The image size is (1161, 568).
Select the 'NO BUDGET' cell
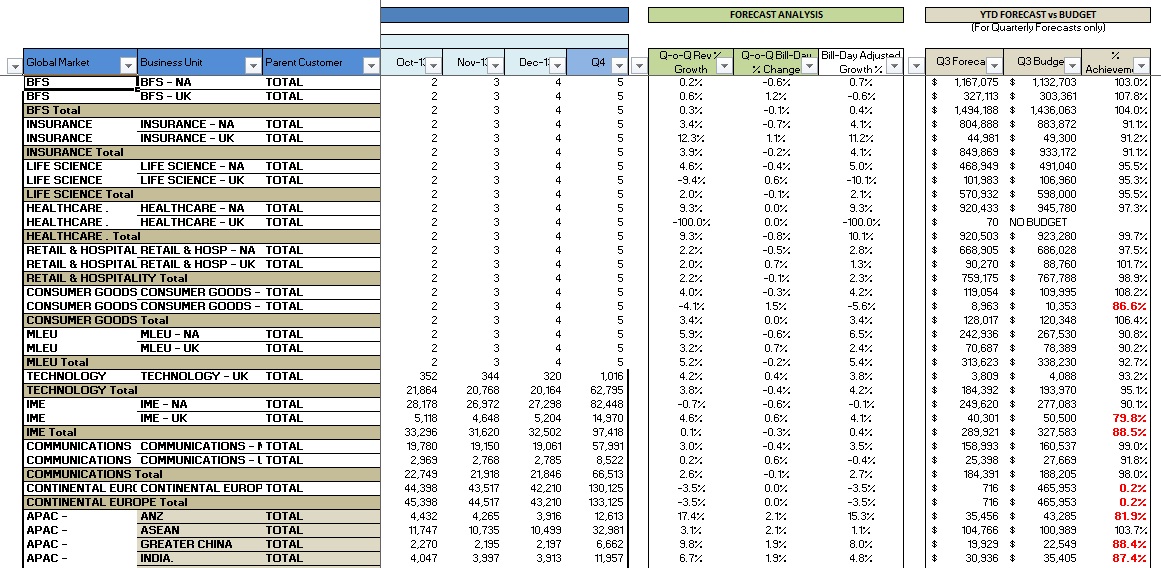pos(1043,222)
